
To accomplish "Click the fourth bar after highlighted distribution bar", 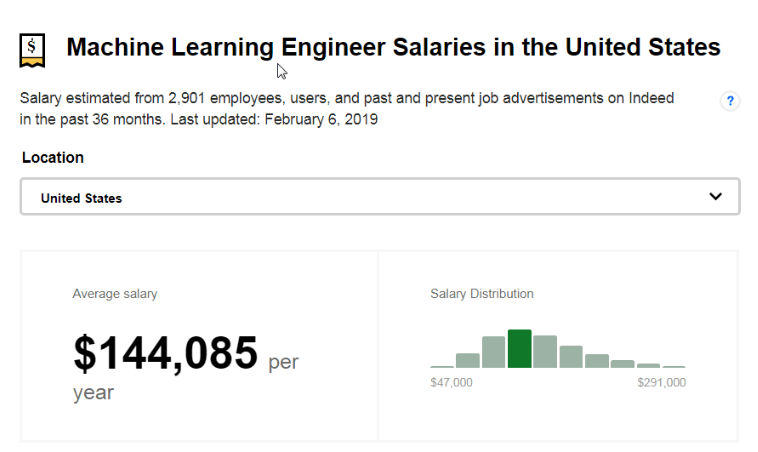I will click(x=623, y=364).
